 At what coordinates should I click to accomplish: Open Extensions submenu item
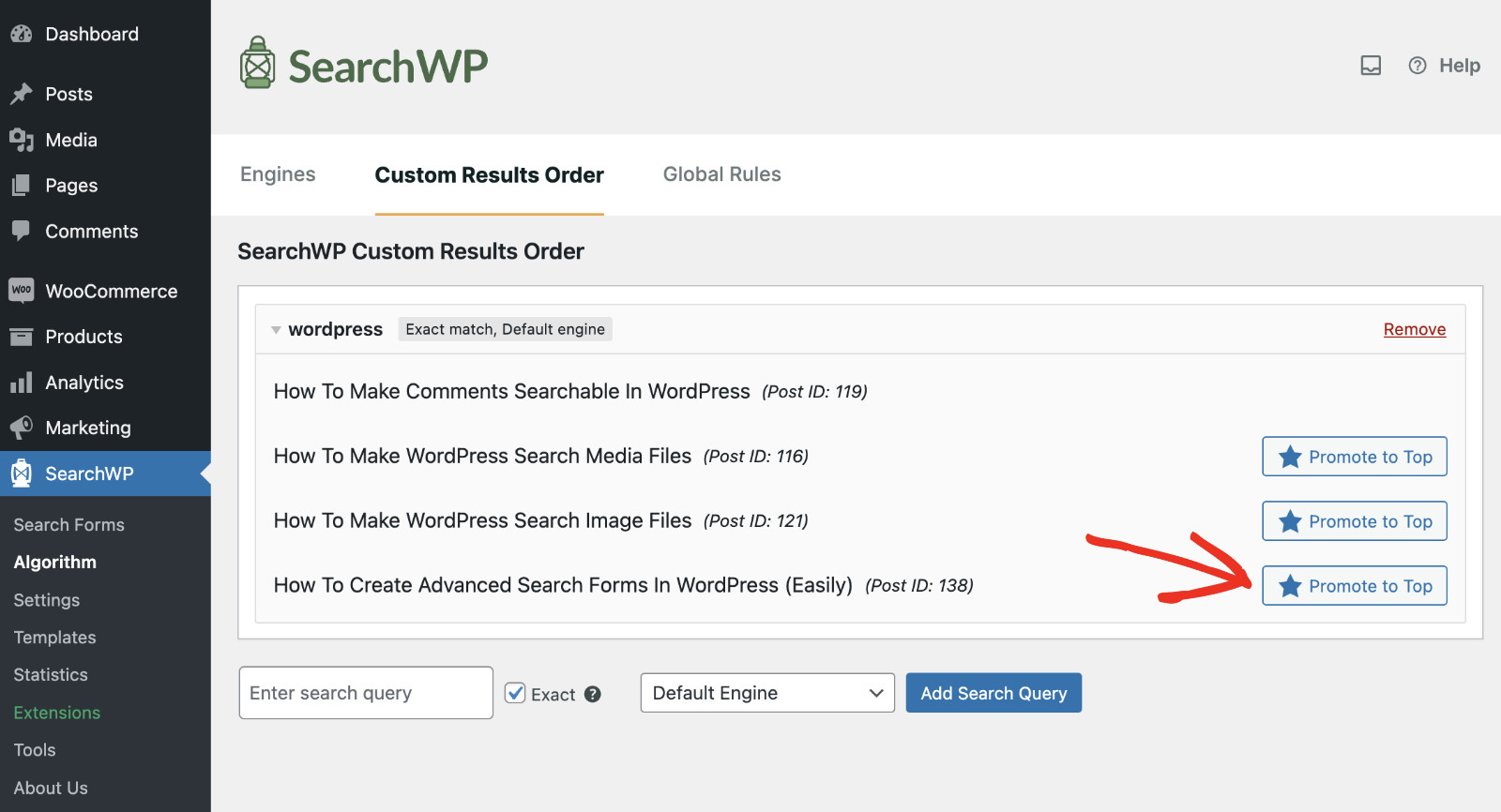(57, 713)
